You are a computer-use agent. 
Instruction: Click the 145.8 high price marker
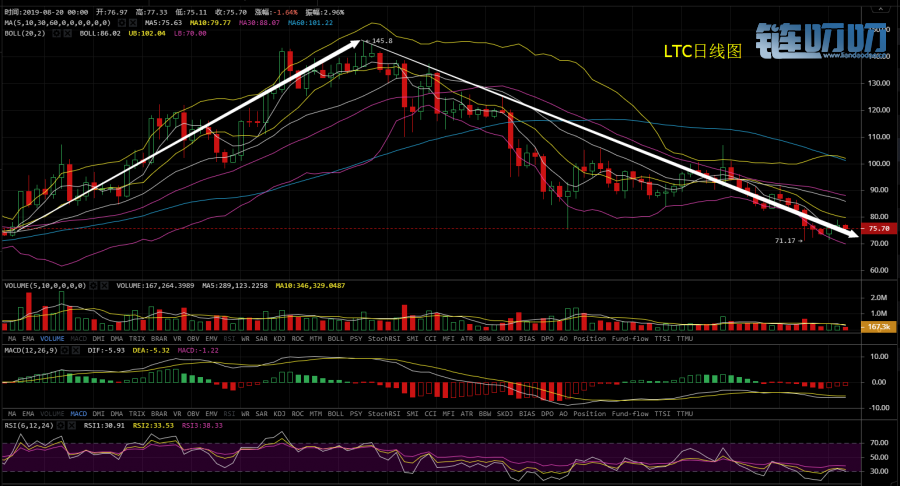[382, 41]
